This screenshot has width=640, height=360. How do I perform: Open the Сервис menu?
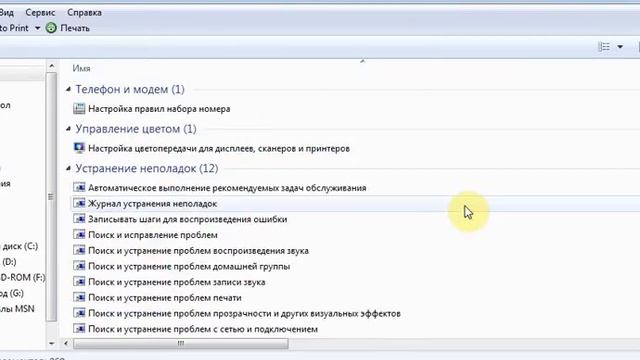[x=40, y=13]
